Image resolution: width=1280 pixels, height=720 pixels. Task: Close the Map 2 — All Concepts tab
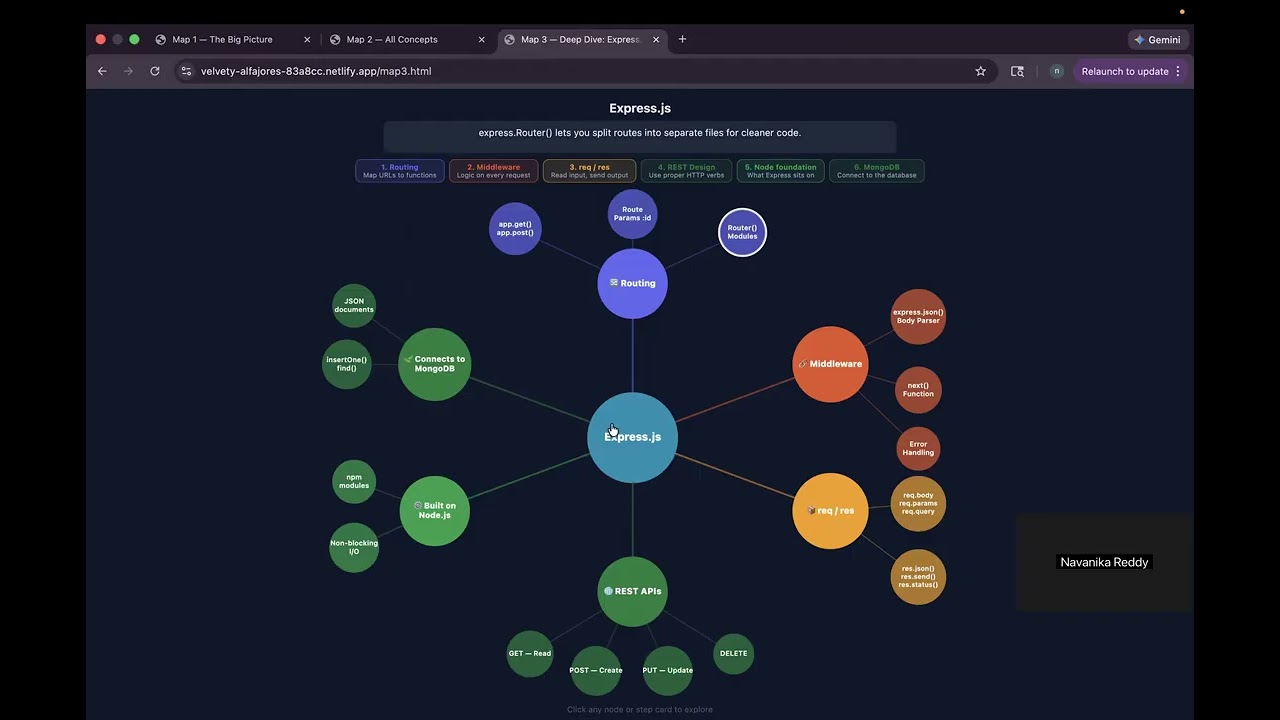(481, 40)
